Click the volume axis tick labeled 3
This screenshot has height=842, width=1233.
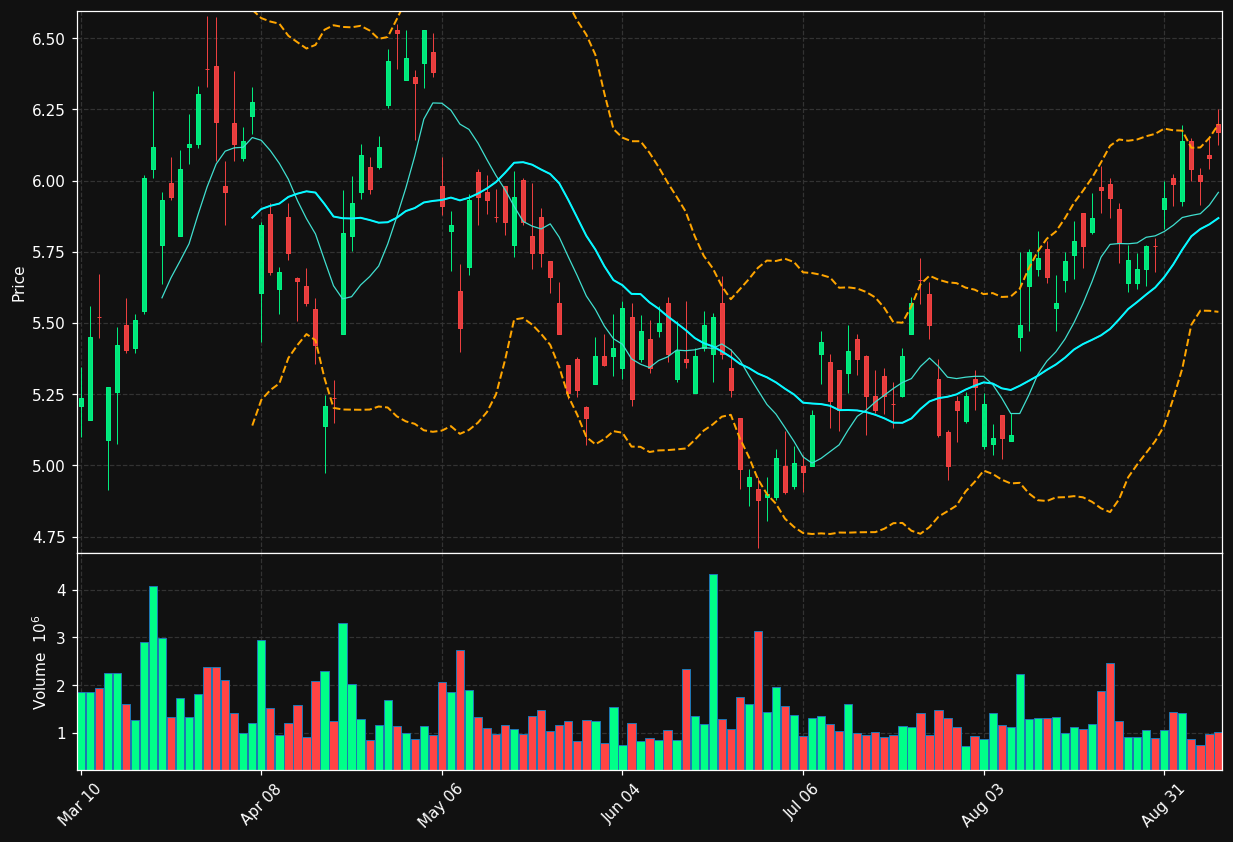click(x=61, y=638)
